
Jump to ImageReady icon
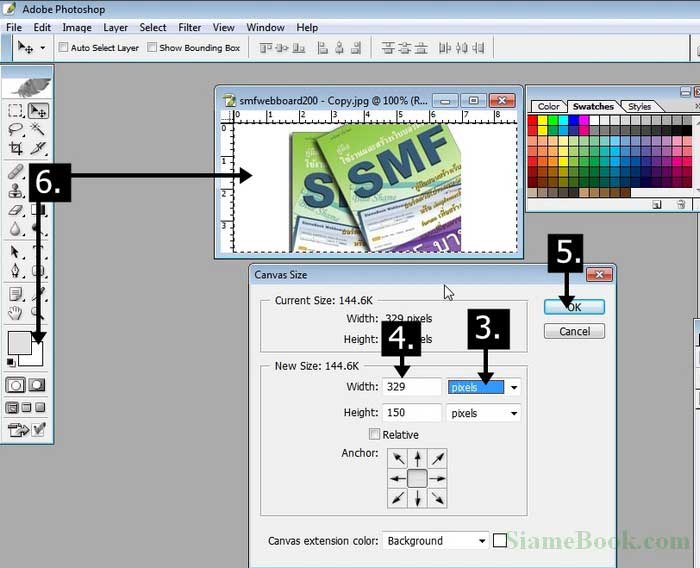[18, 430]
